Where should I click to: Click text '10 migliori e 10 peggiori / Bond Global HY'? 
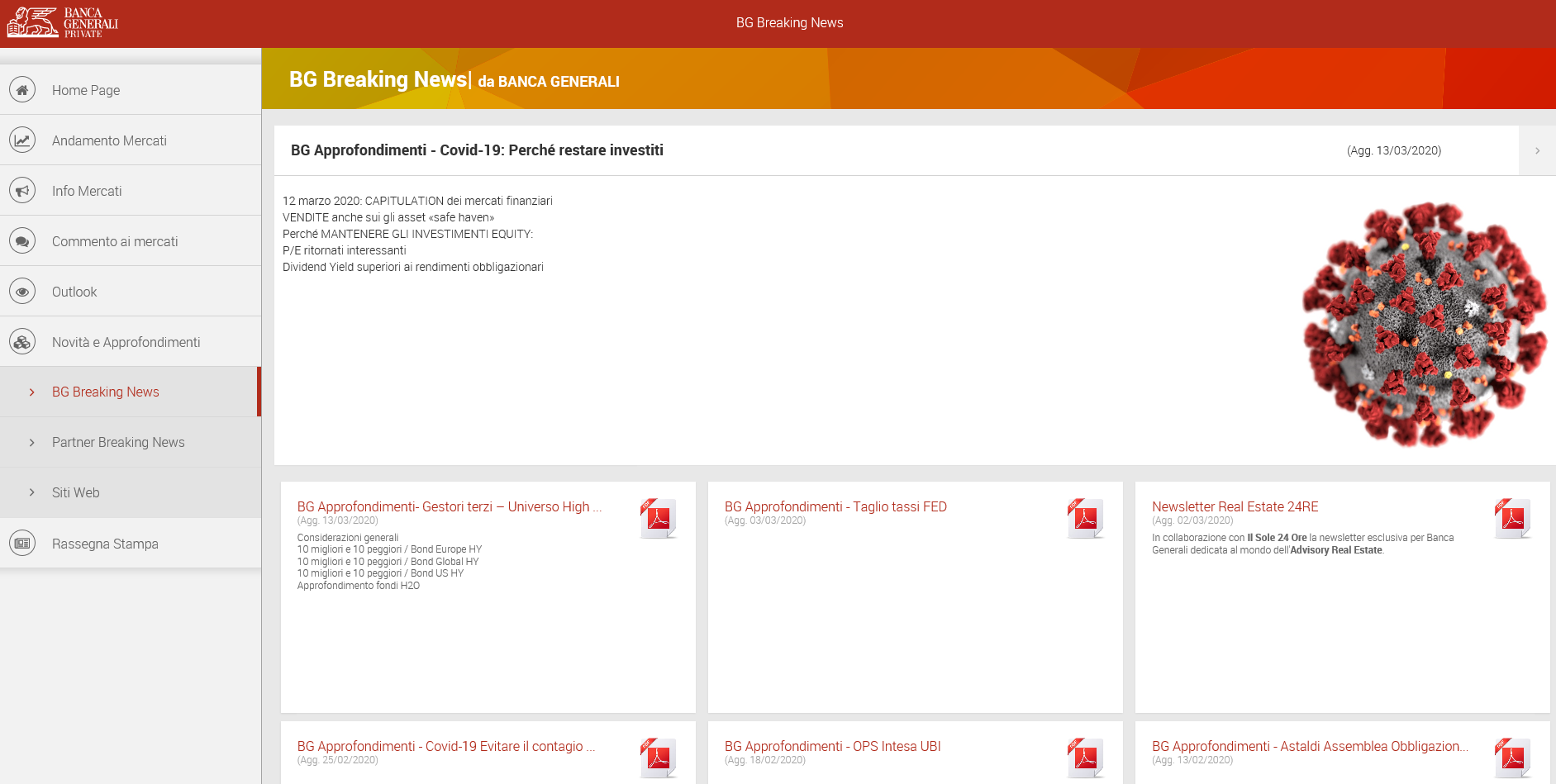388,562
